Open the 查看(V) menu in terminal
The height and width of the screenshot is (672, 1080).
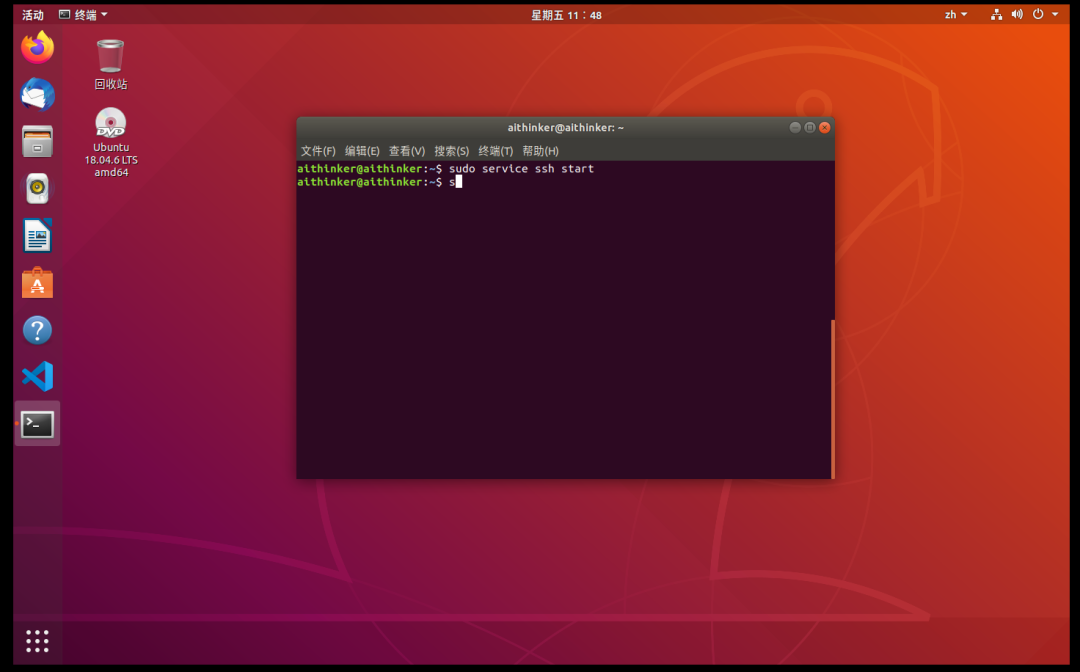pos(407,151)
